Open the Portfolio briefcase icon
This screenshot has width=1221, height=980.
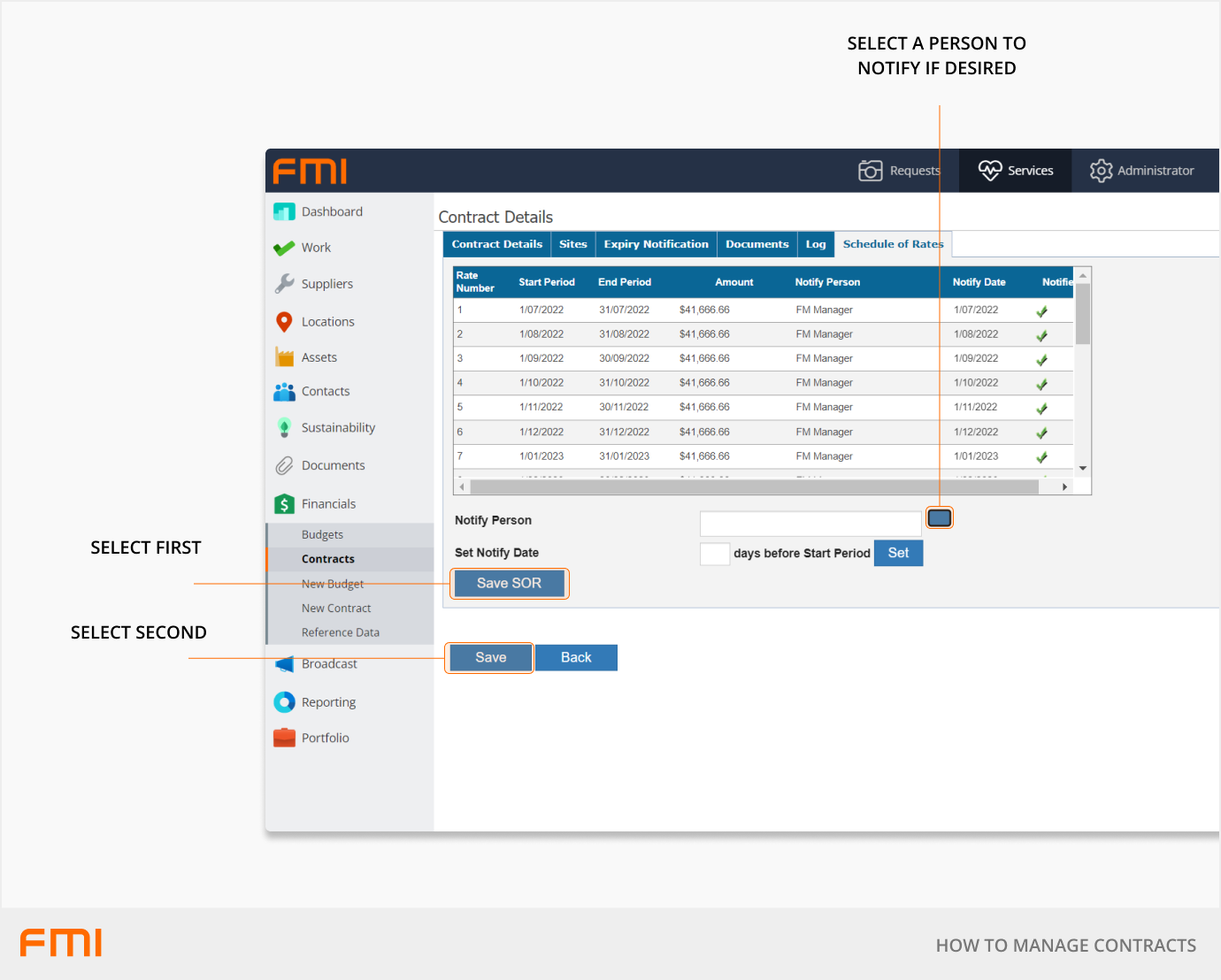284,738
